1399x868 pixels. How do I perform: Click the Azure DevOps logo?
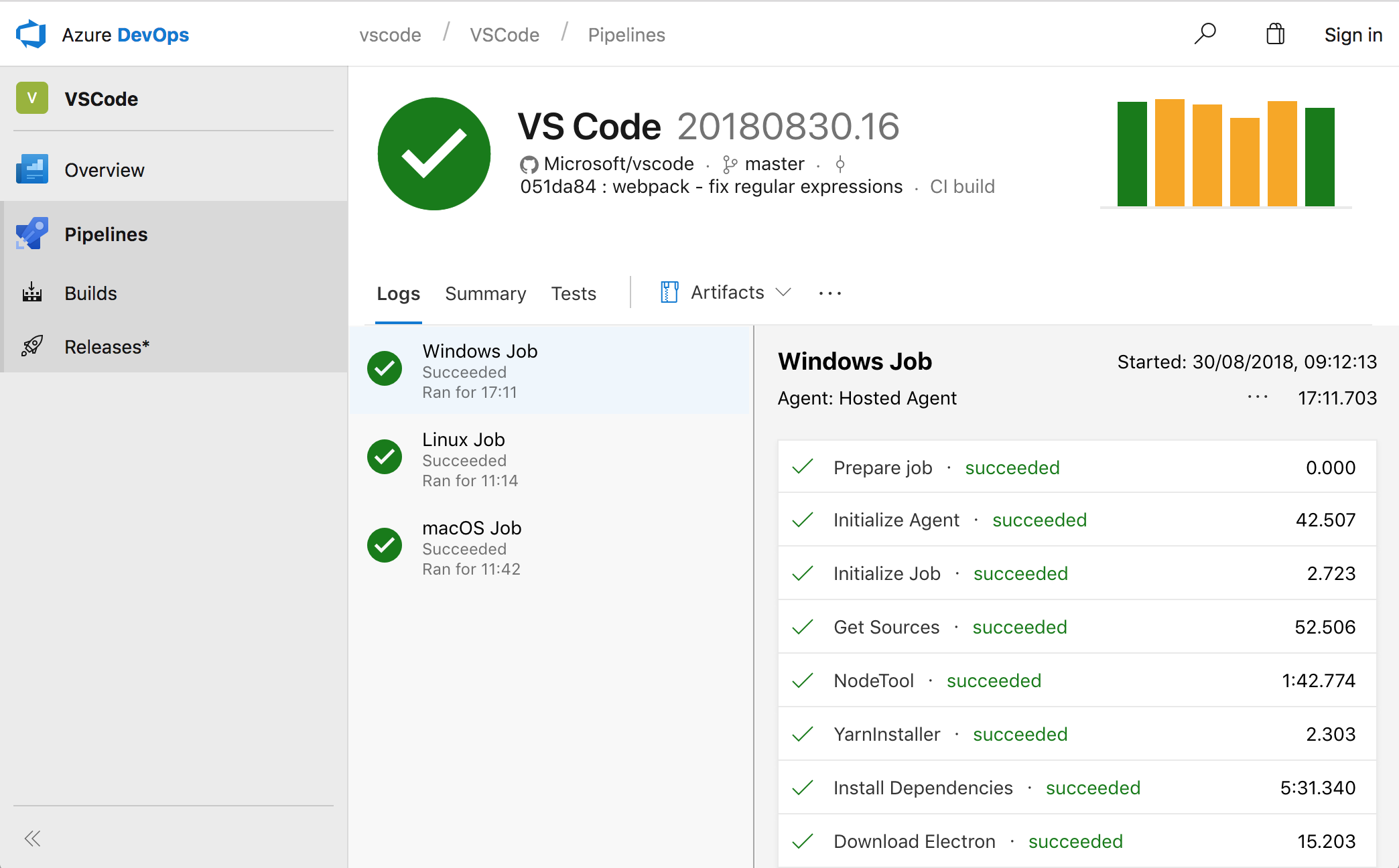click(x=31, y=33)
